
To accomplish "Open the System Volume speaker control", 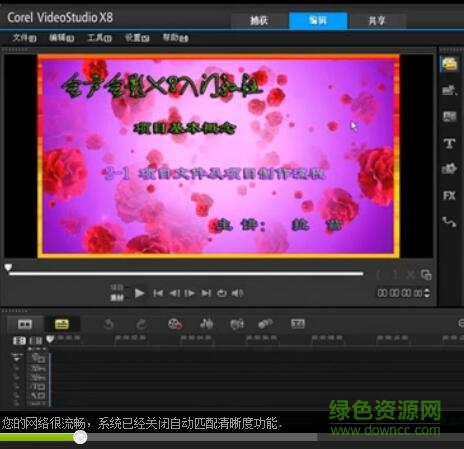I will tap(238, 293).
